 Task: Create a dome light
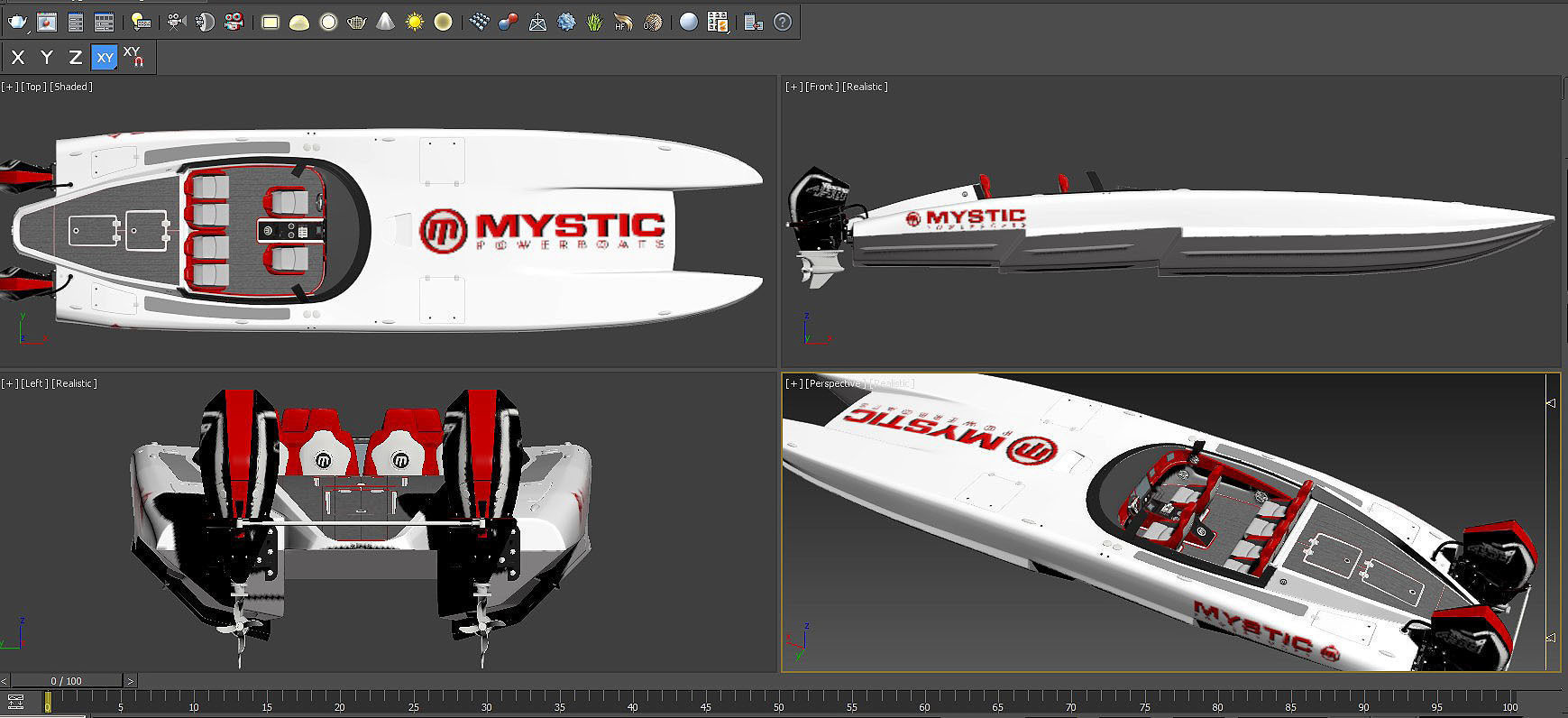point(299,22)
